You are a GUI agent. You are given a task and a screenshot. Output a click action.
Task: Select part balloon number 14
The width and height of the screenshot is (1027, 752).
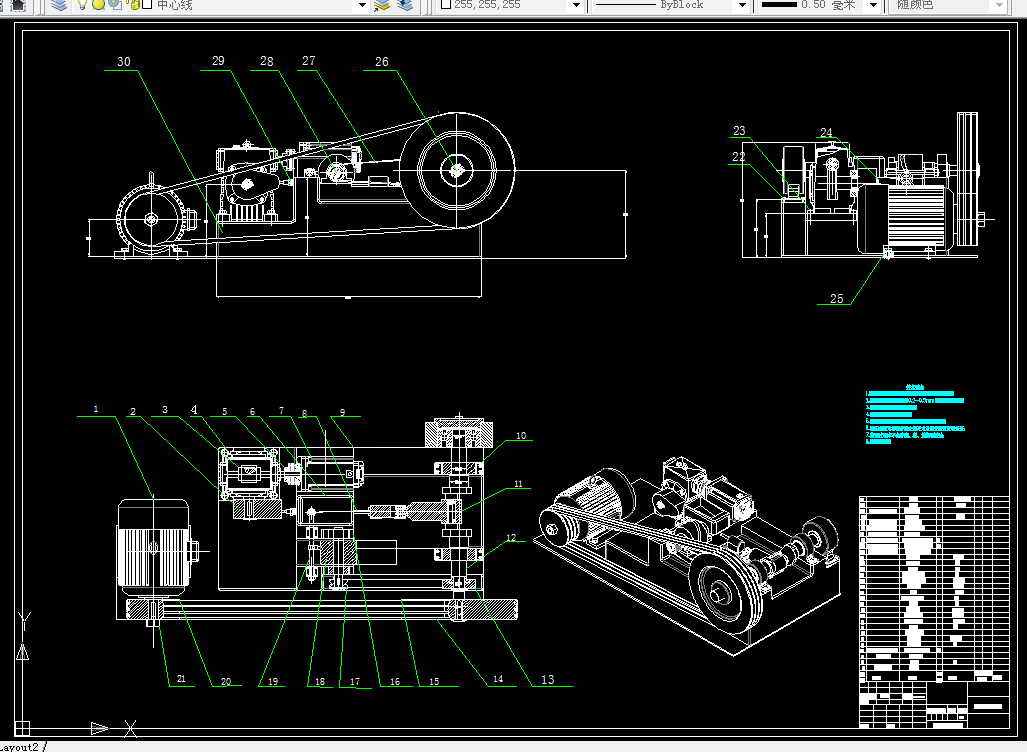tap(498, 679)
